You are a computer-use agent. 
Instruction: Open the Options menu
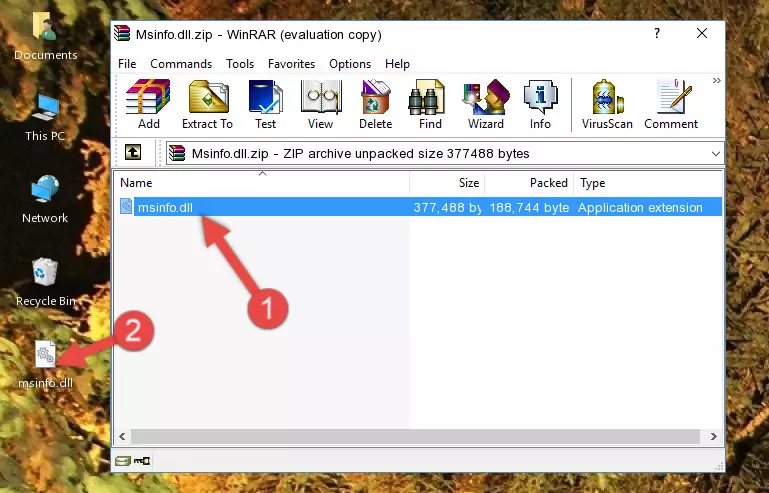pyautogui.click(x=350, y=64)
